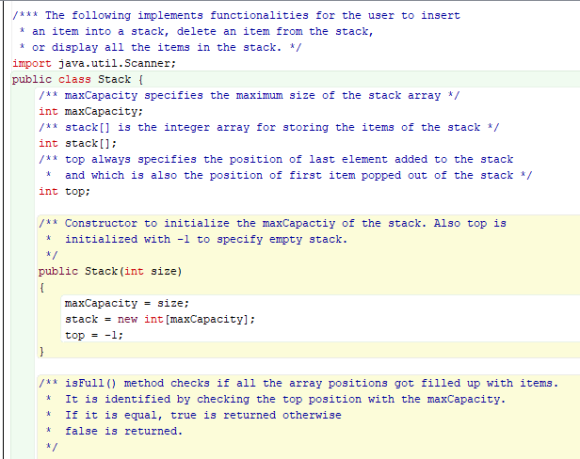Click the Constructor description comment line
This screenshot has width=580, height=459.
coord(272,223)
